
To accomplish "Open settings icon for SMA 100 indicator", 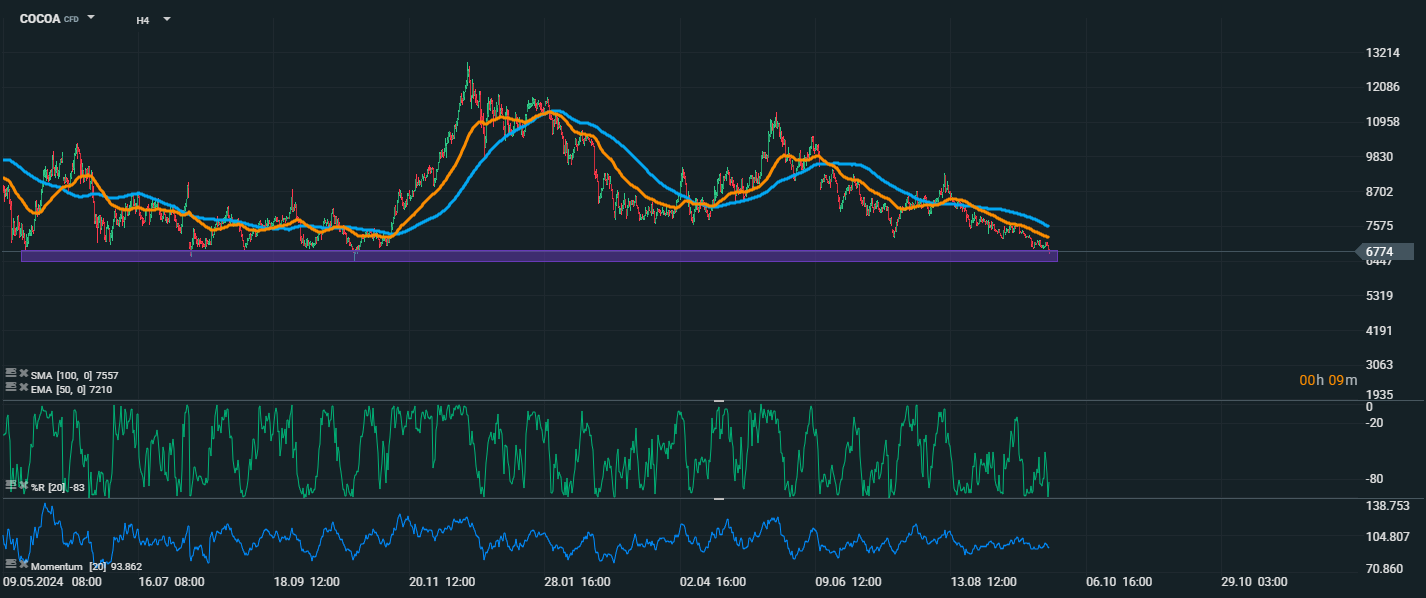I will tap(11, 374).
